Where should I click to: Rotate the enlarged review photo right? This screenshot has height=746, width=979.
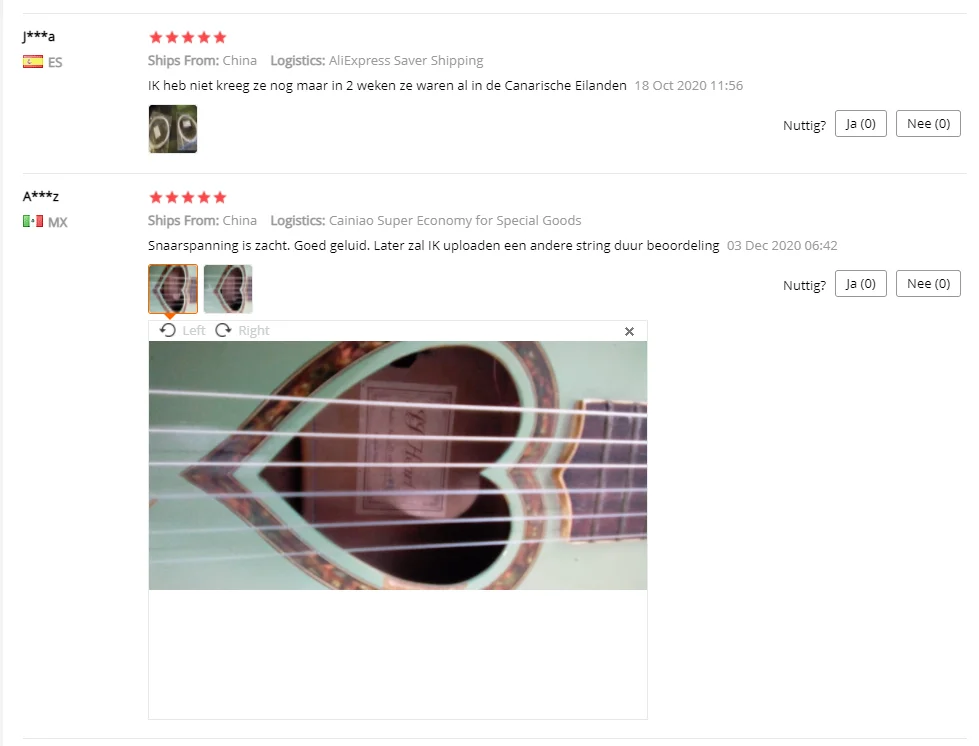pos(242,330)
